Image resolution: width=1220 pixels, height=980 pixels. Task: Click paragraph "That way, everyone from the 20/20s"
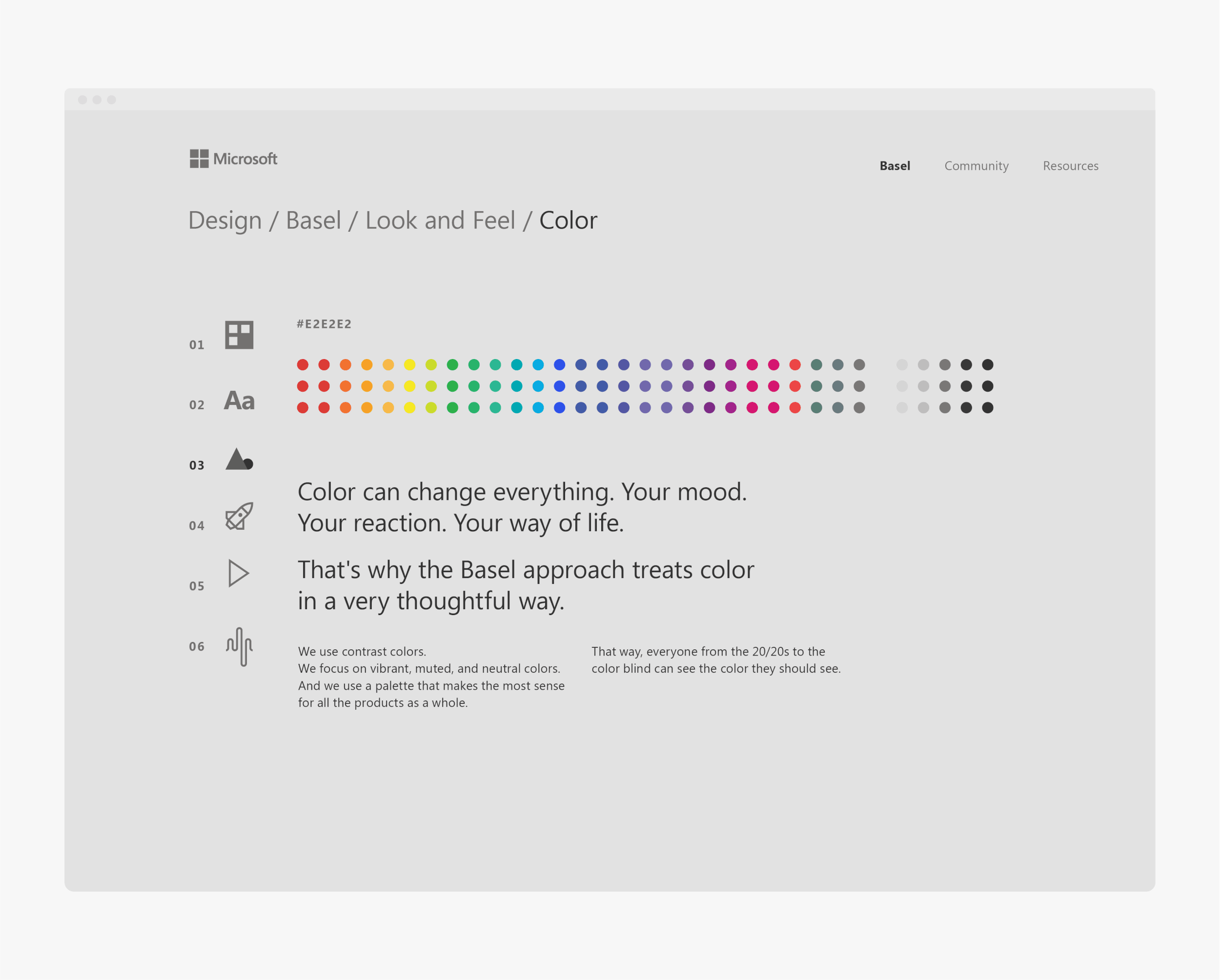(716, 660)
